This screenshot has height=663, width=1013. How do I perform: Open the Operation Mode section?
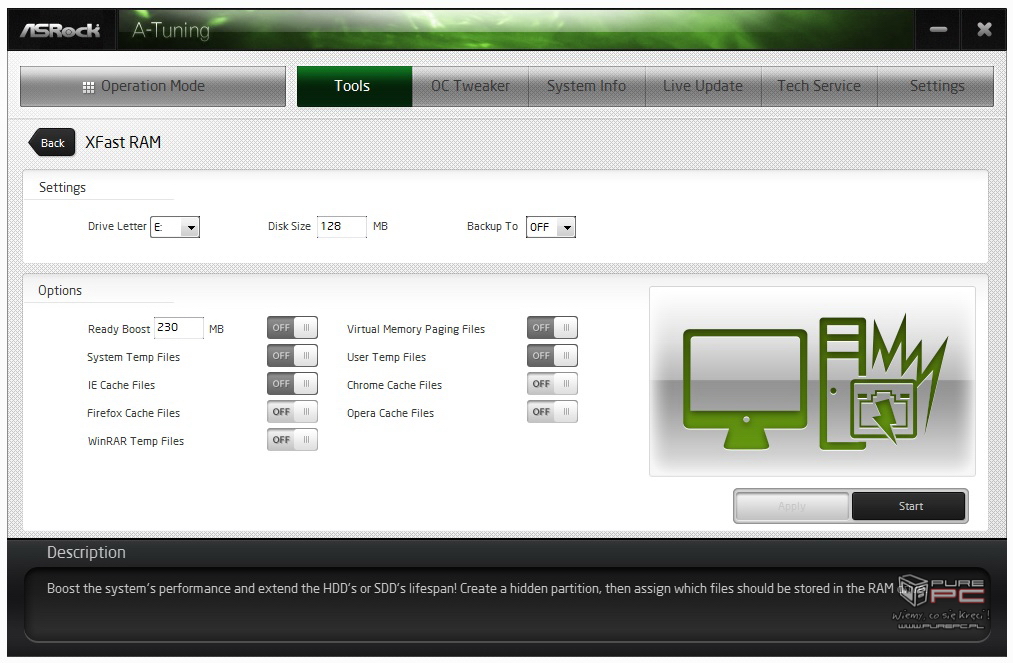coord(152,86)
